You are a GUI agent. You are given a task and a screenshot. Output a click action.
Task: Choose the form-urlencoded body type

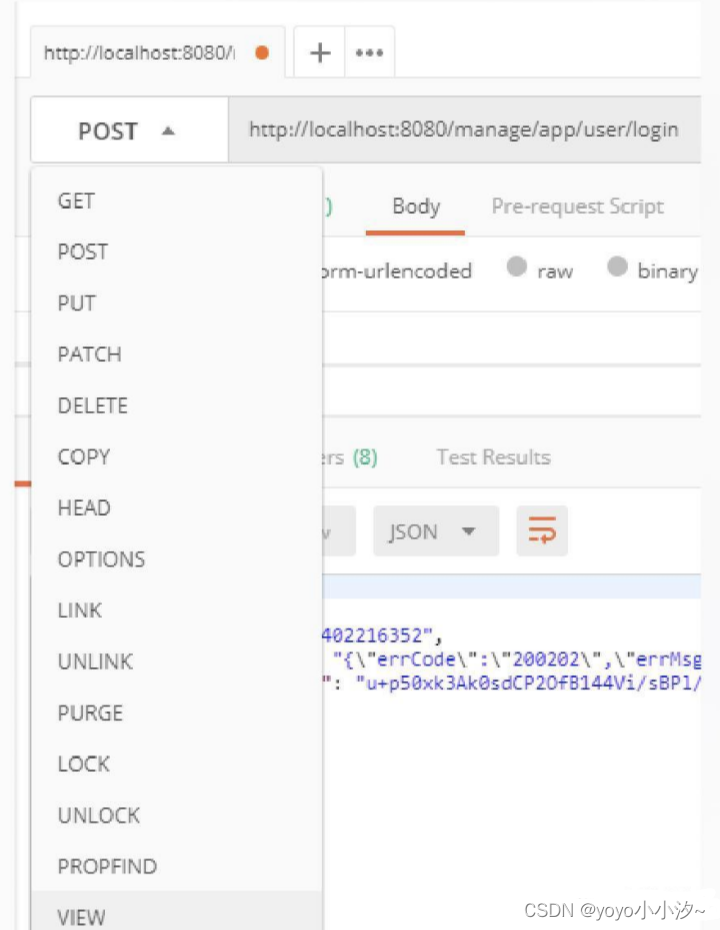400,270
